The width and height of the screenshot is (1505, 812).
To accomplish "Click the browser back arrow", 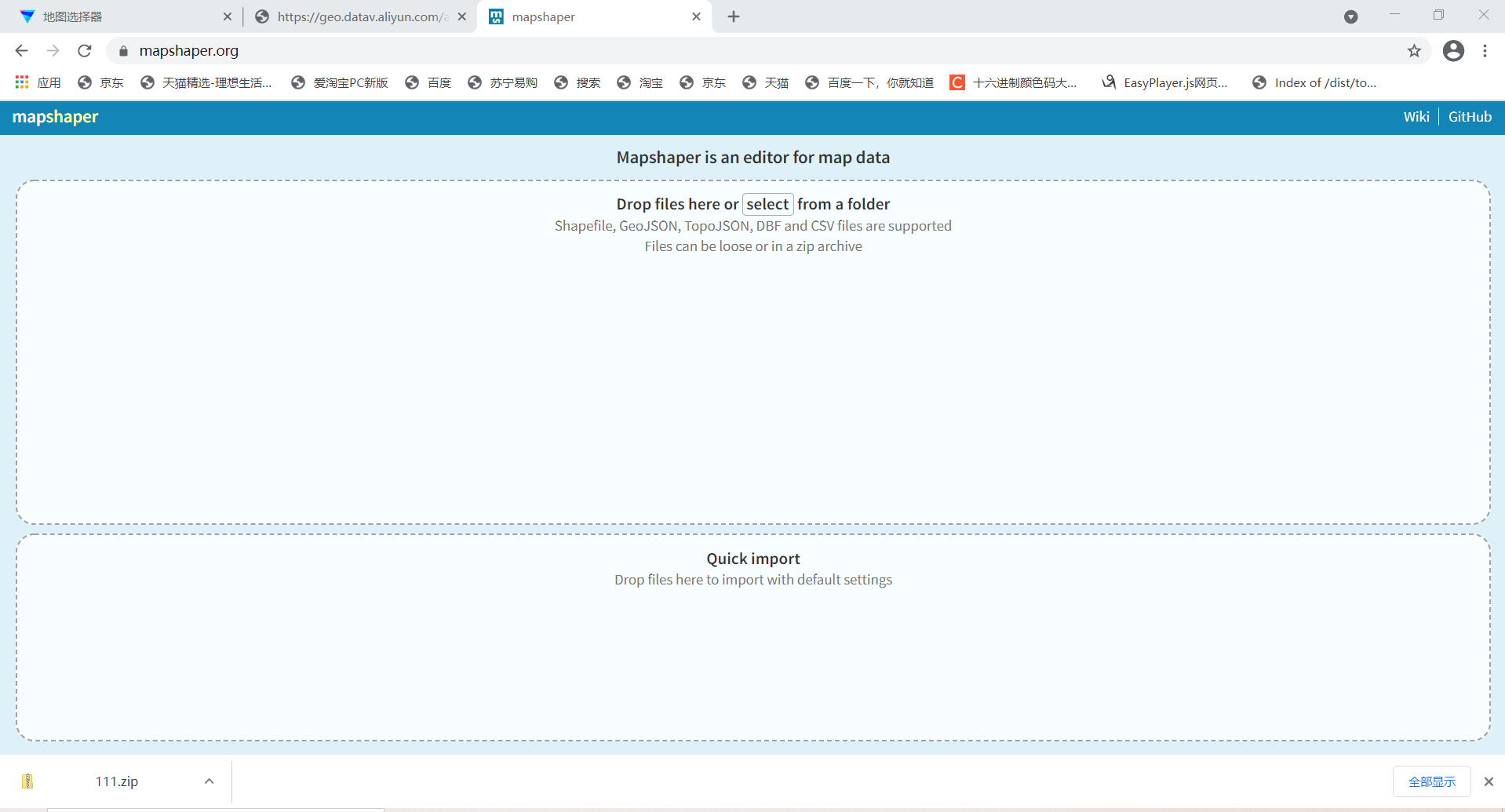I will [x=21, y=51].
